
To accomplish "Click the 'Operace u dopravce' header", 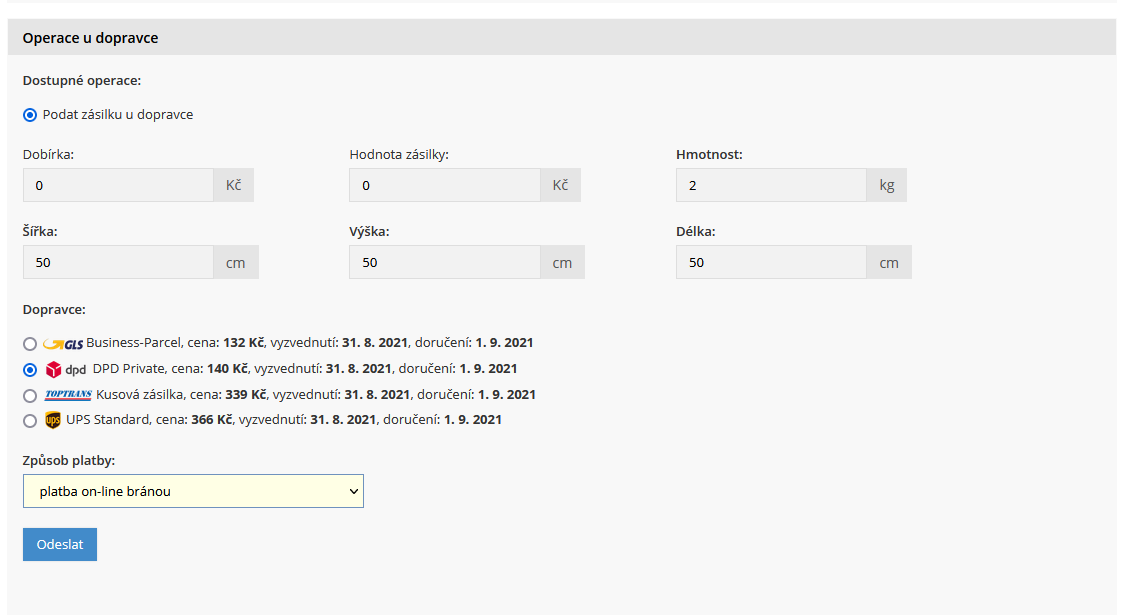I will point(91,38).
